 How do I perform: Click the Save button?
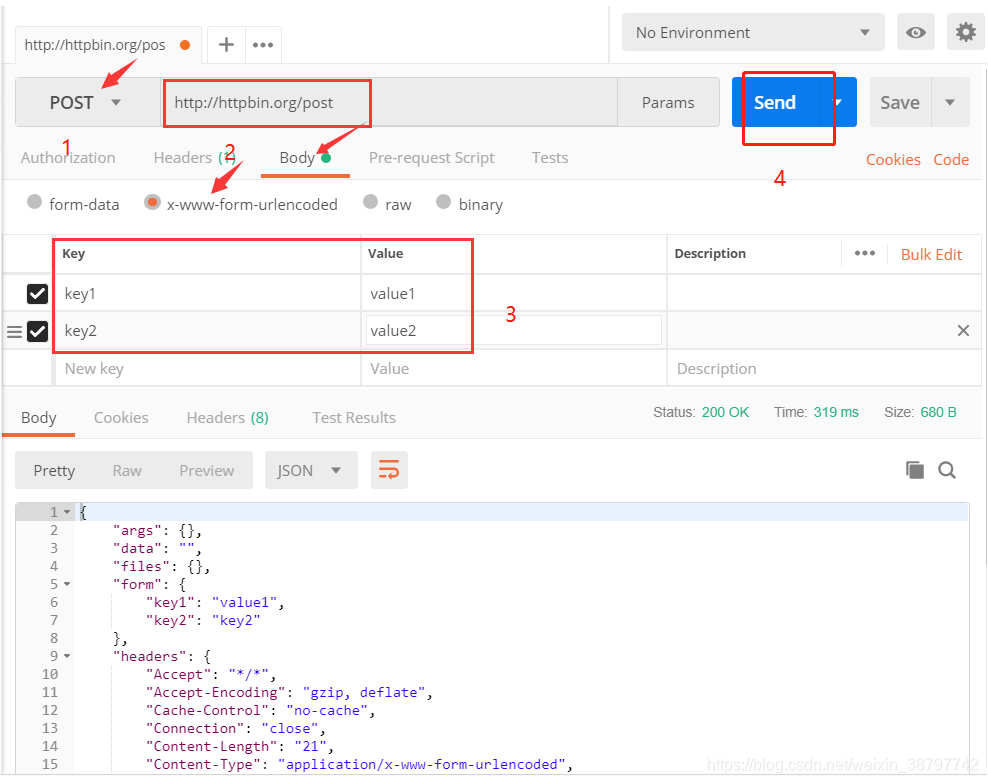pyautogui.click(x=900, y=102)
